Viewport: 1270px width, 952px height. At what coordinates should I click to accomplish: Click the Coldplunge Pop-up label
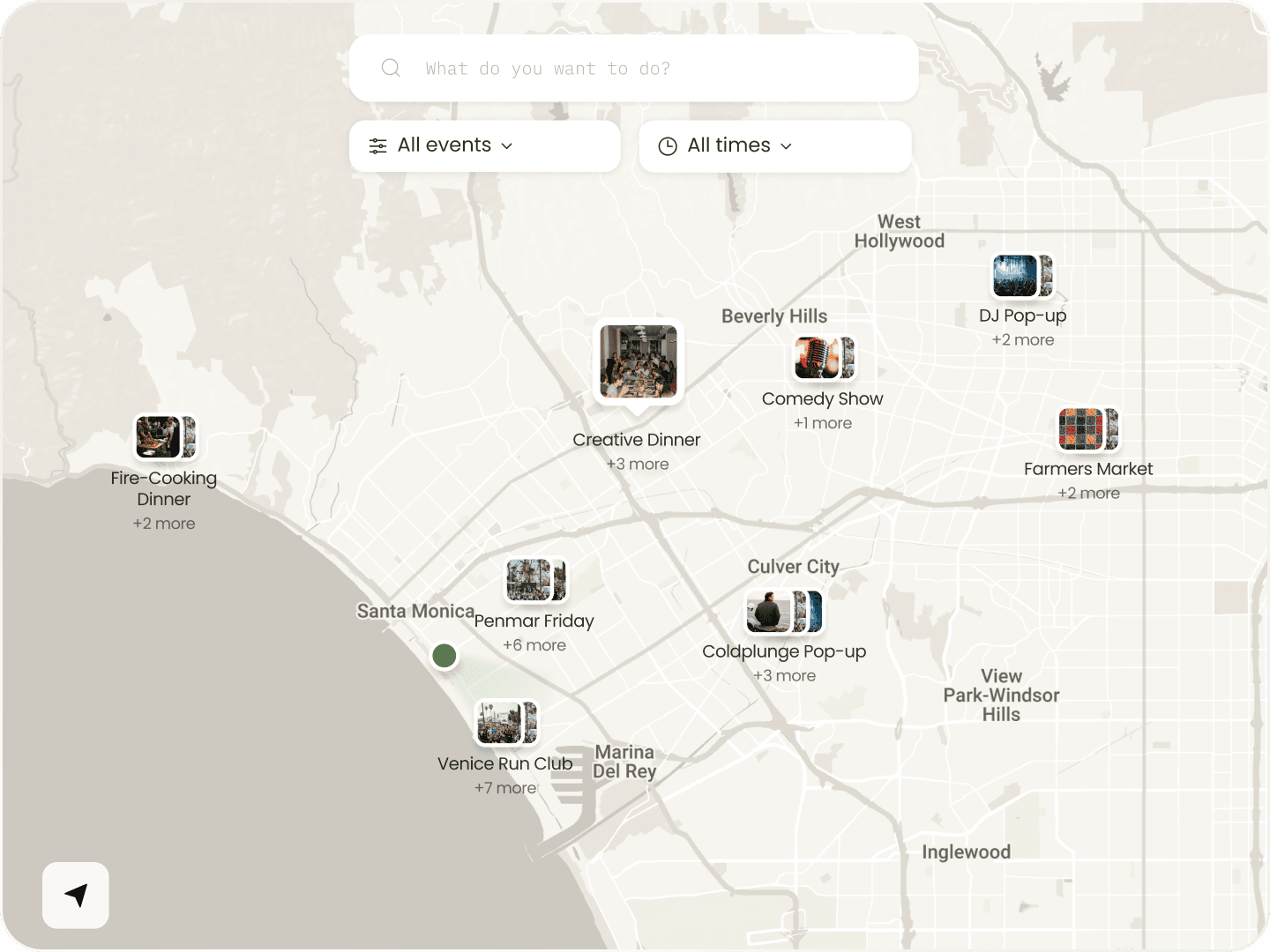click(x=784, y=651)
